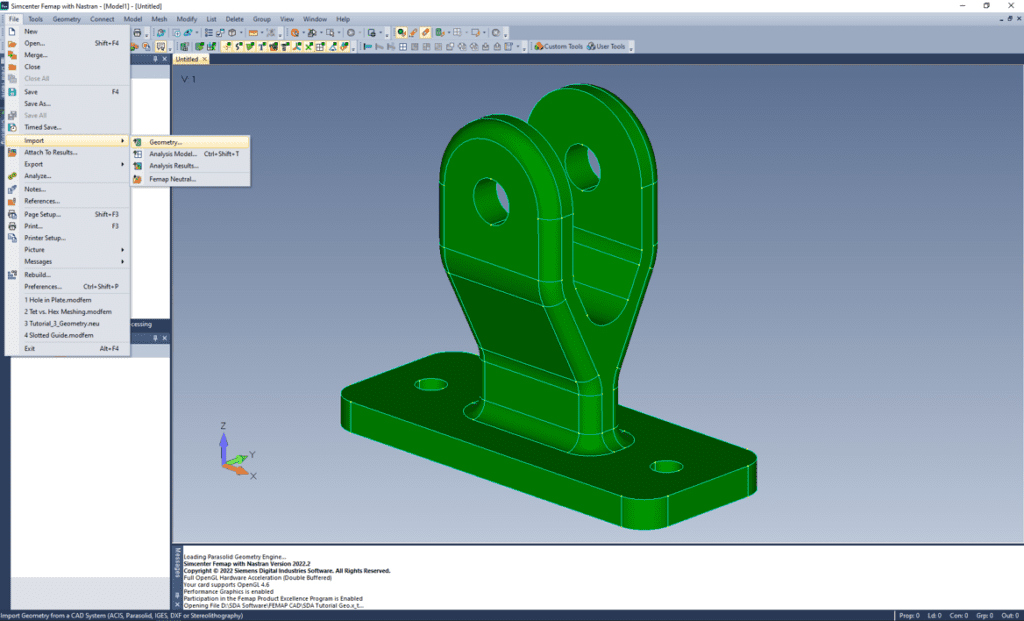Open the Mesh menu
Viewport: 1024px width, 621px height.
pyautogui.click(x=159, y=19)
